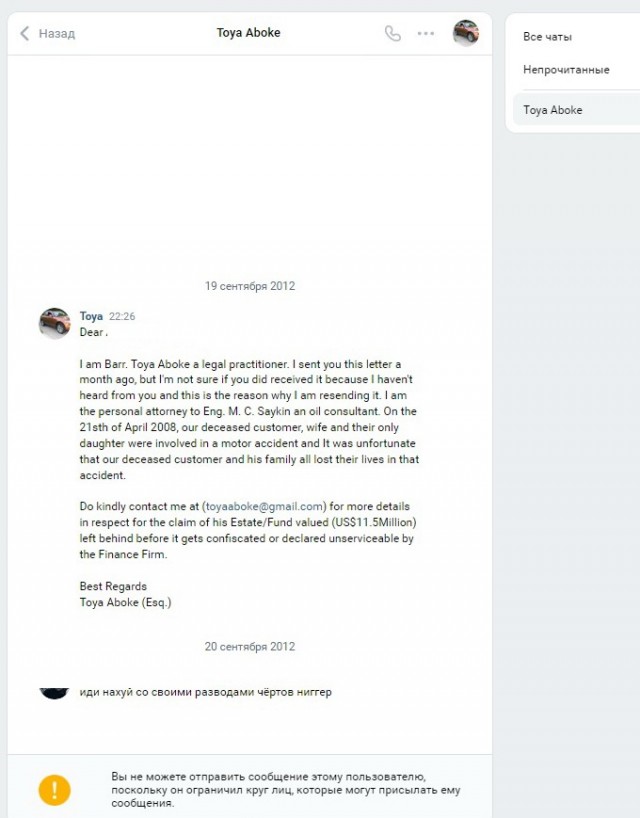
Task: Open Toya sender name link at 22:26
Action: pos(91,316)
